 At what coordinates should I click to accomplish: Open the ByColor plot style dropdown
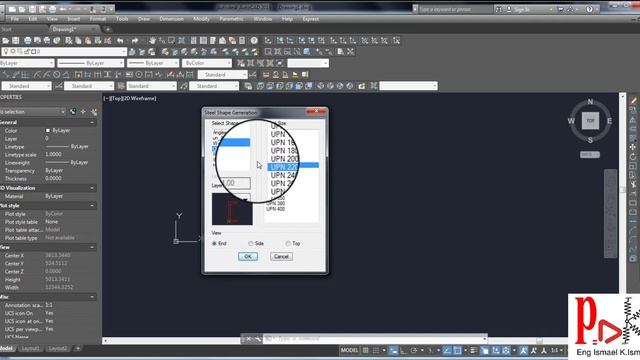(x=207, y=63)
